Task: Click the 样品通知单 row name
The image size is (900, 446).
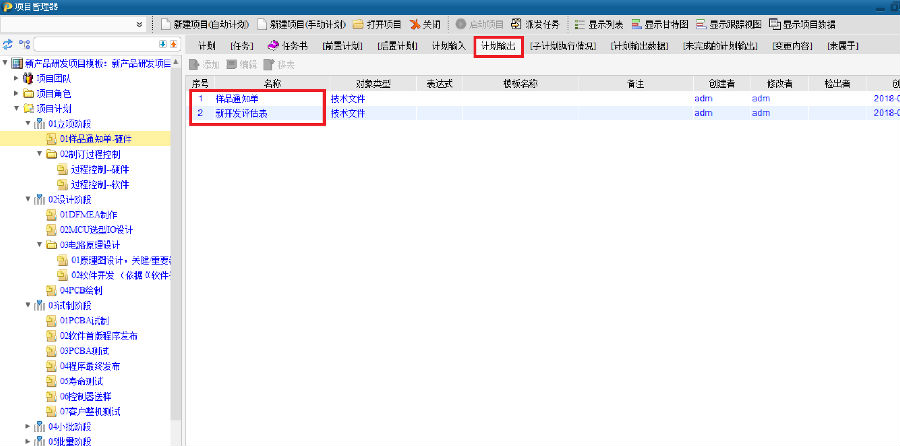Action: coord(236,99)
